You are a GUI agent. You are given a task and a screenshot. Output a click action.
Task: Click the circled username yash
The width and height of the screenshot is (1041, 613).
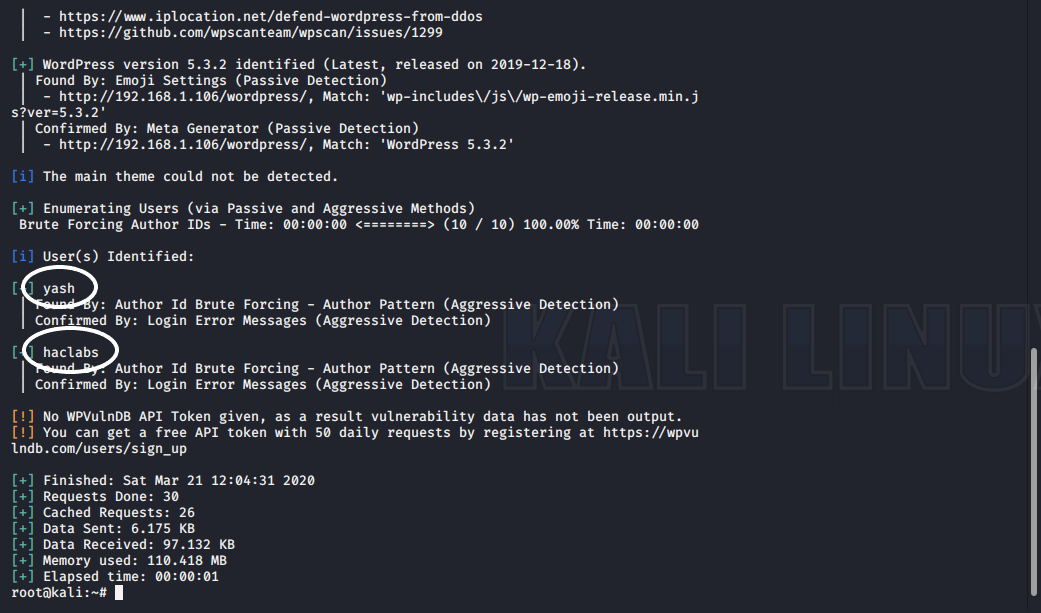point(59,289)
